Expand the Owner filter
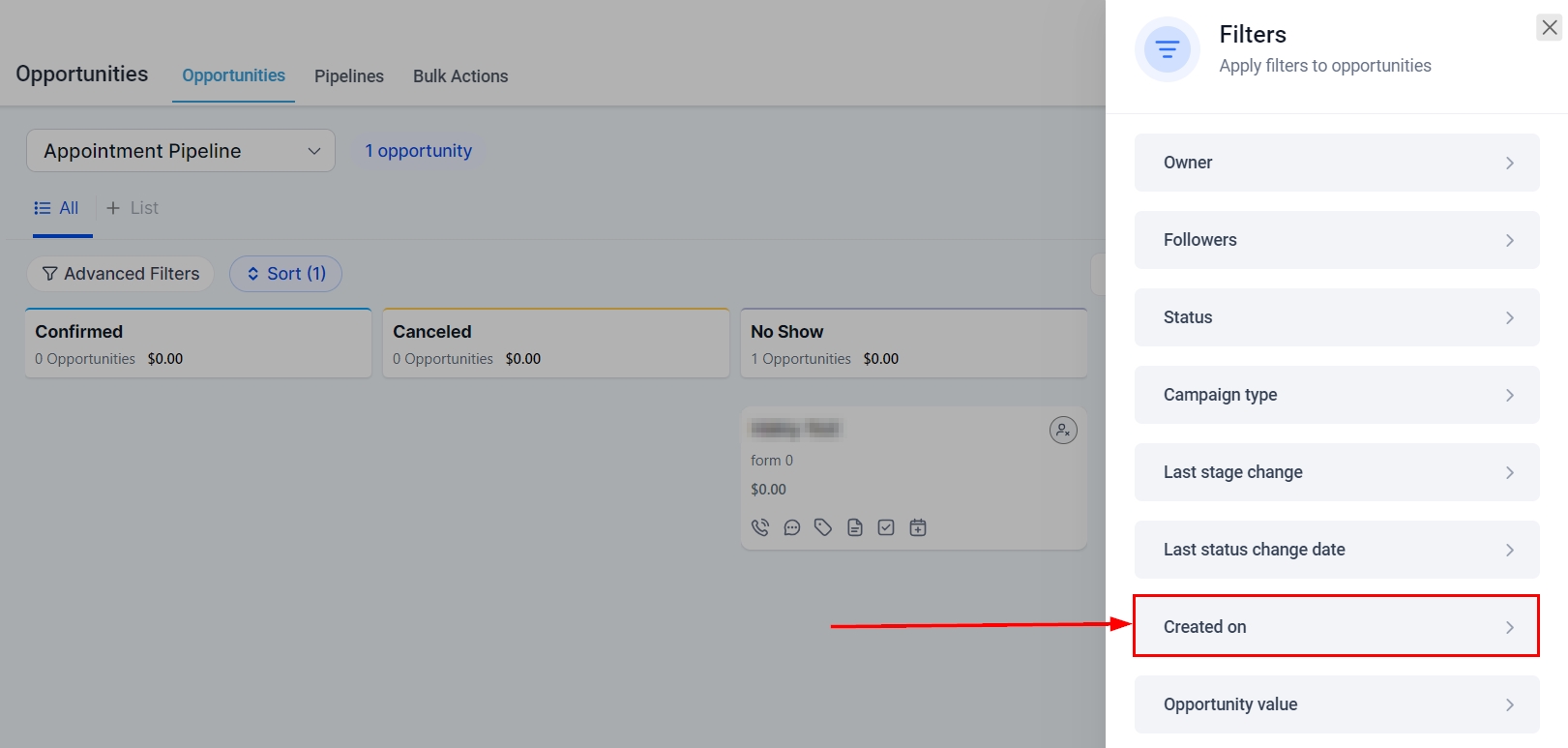Image resolution: width=1568 pixels, height=748 pixels. point(1336,163)
